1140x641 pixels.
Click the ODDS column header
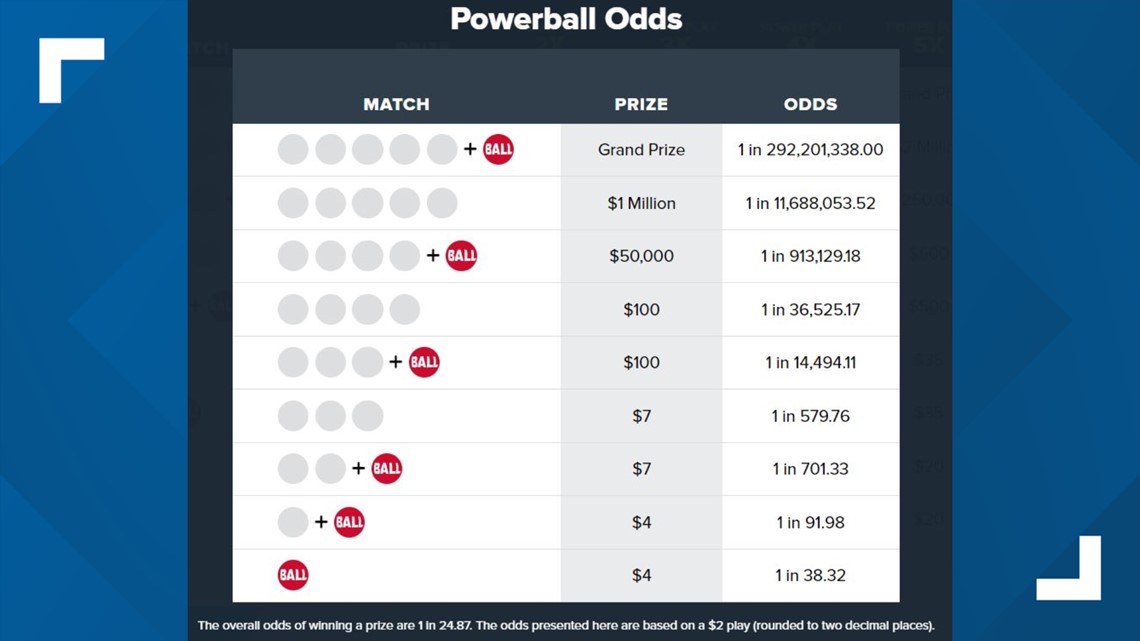tap(811, 104)
